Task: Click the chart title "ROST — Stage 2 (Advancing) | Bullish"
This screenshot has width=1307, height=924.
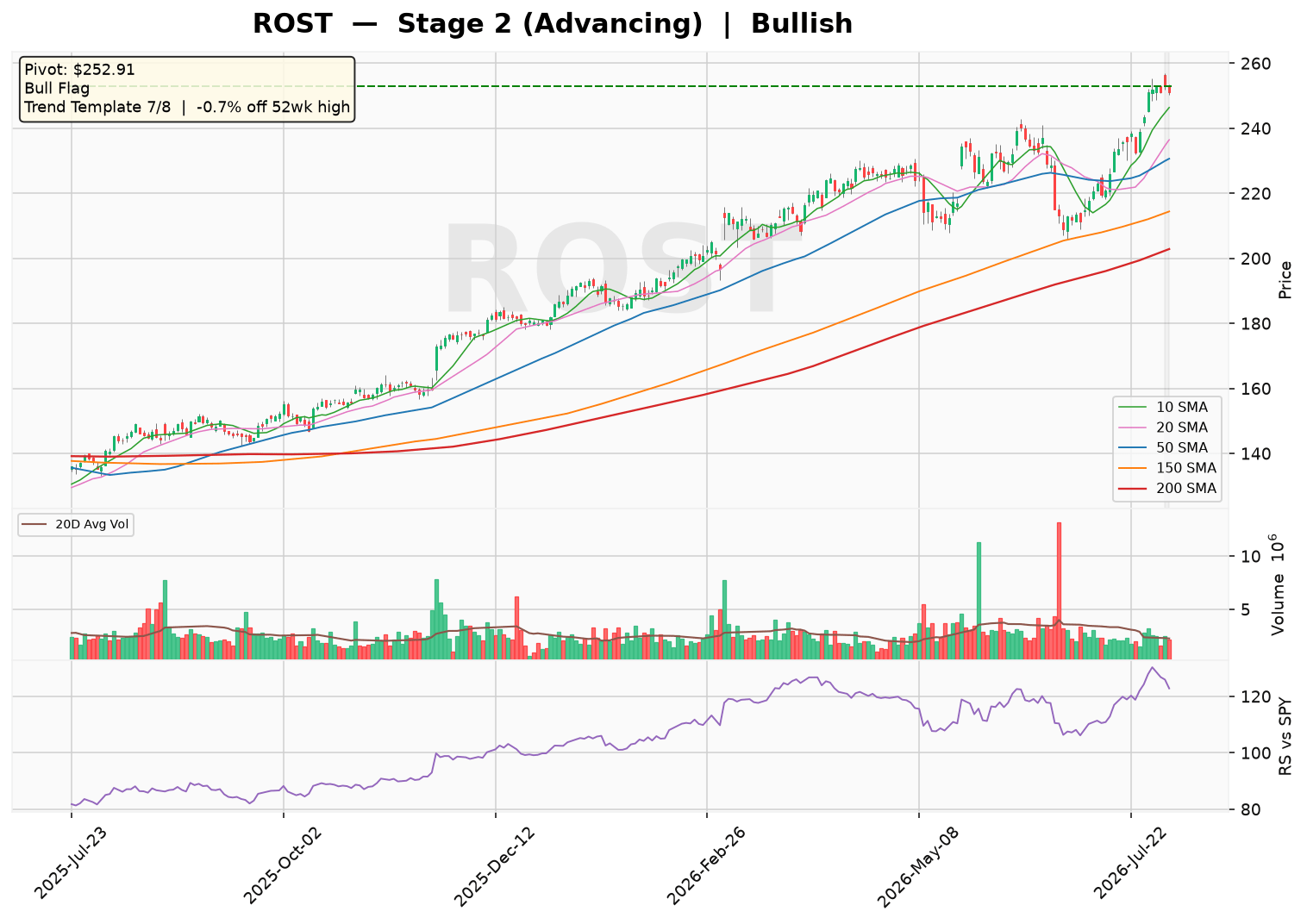Action: point(553,23)
